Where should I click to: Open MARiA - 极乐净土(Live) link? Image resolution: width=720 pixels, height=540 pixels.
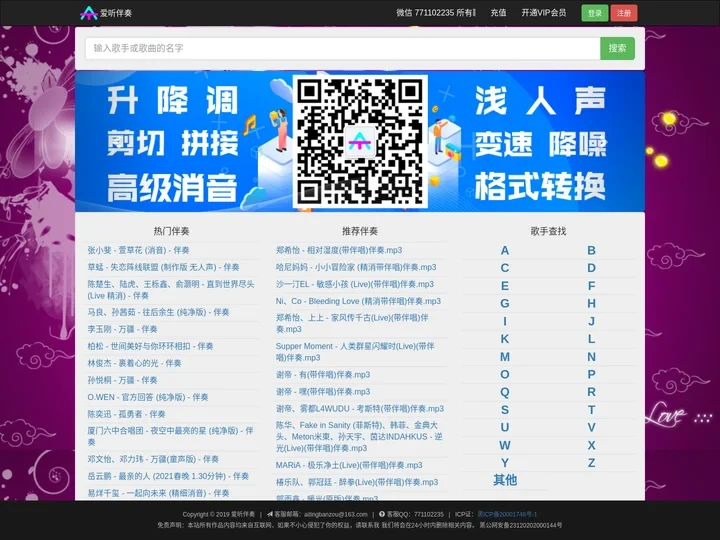click(x=349, y=465)
